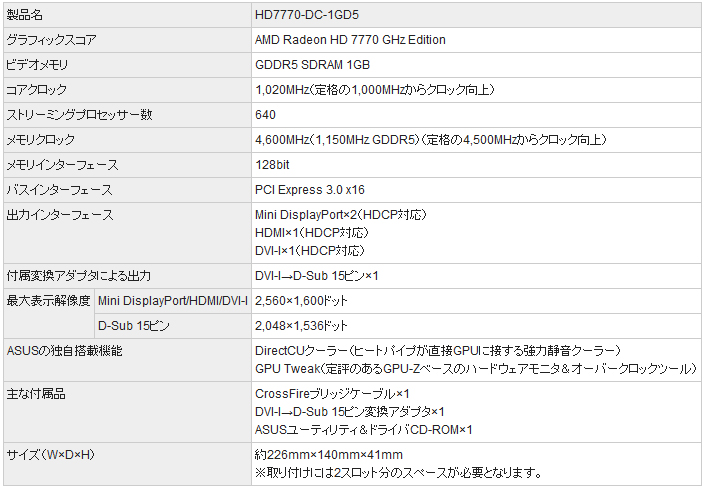Image resolution: width=704 pixels, height=490 pixels.
Task: Click the product name HD7770-DC-1GD5
Action: [x=308, y=15]
